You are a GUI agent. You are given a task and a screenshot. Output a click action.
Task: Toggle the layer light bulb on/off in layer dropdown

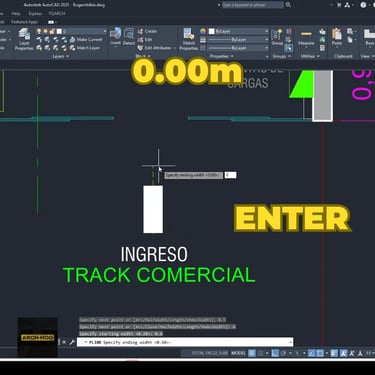[39, 31]
